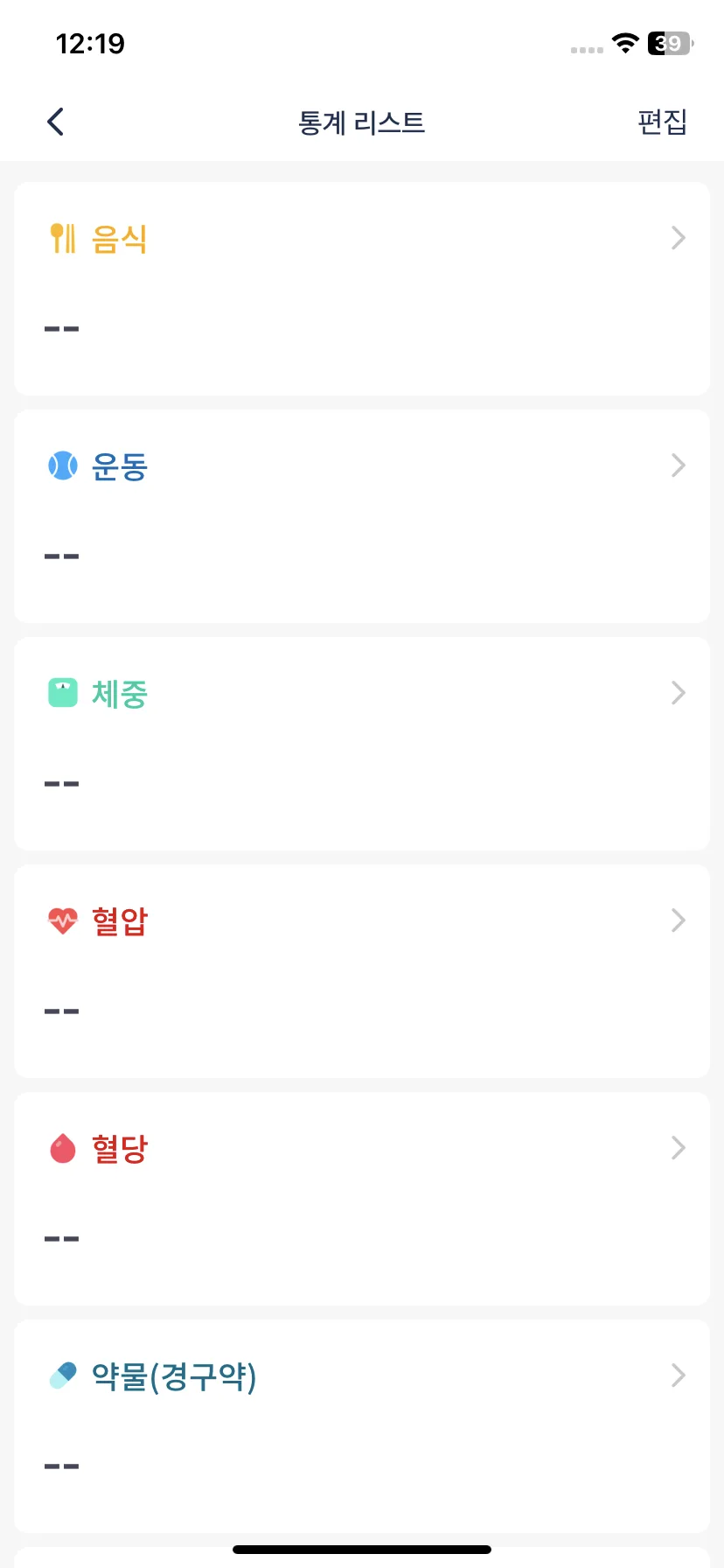The image size is (724, 1568).
Task: Tap the green scale 체중 icon
Action: [62, 693]
